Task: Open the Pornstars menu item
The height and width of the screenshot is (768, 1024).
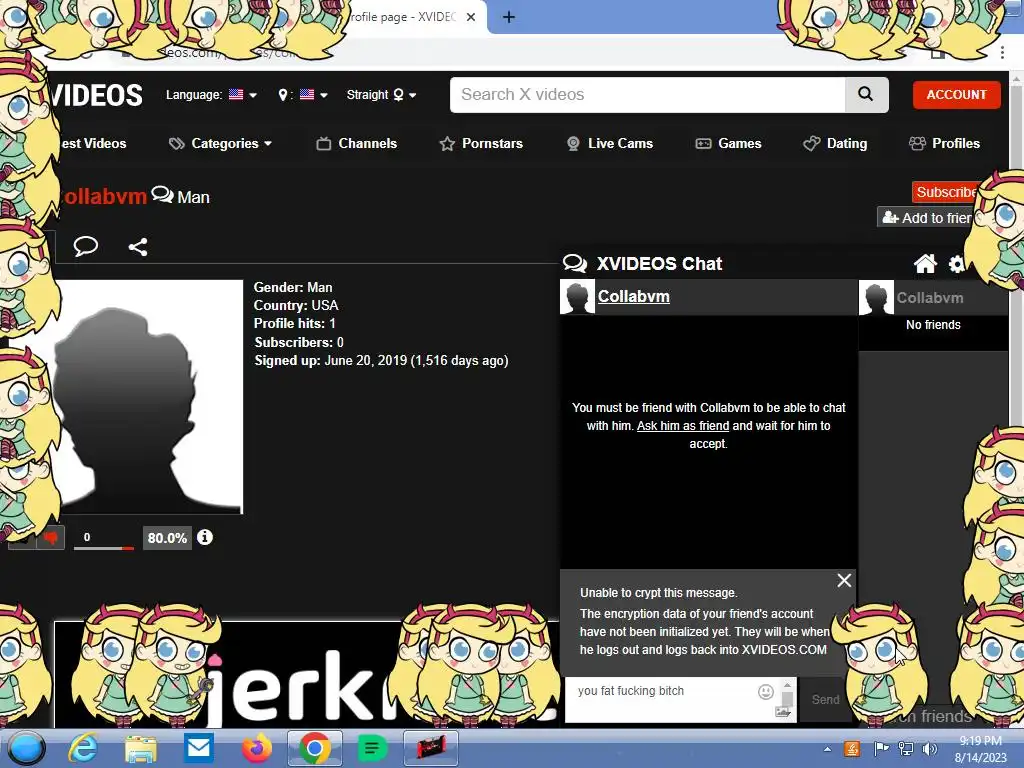Action: (x=481, y=143)
